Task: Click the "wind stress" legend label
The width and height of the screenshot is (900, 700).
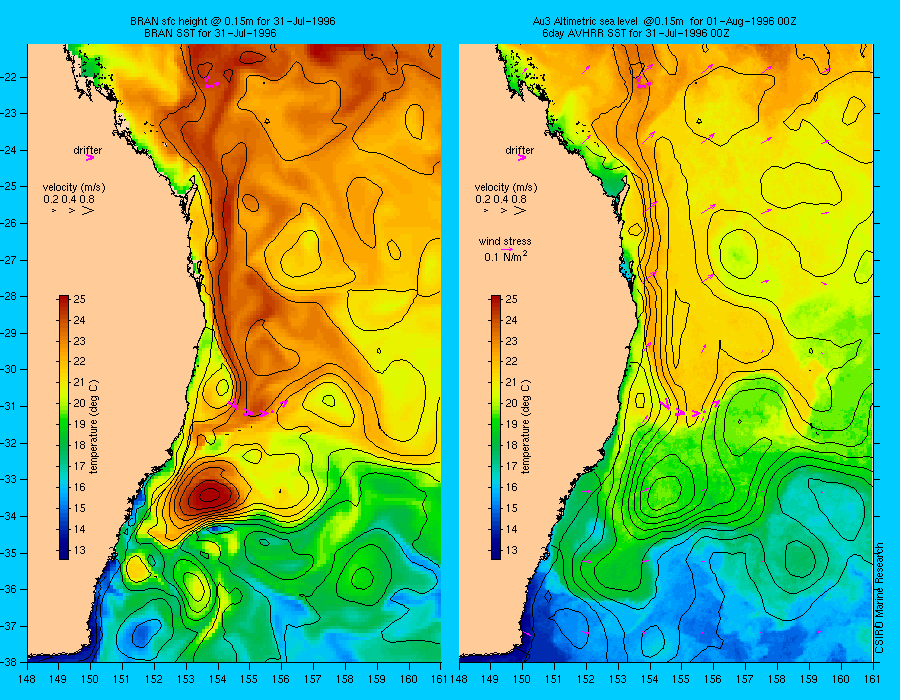Action: click(x=505, y=241)
